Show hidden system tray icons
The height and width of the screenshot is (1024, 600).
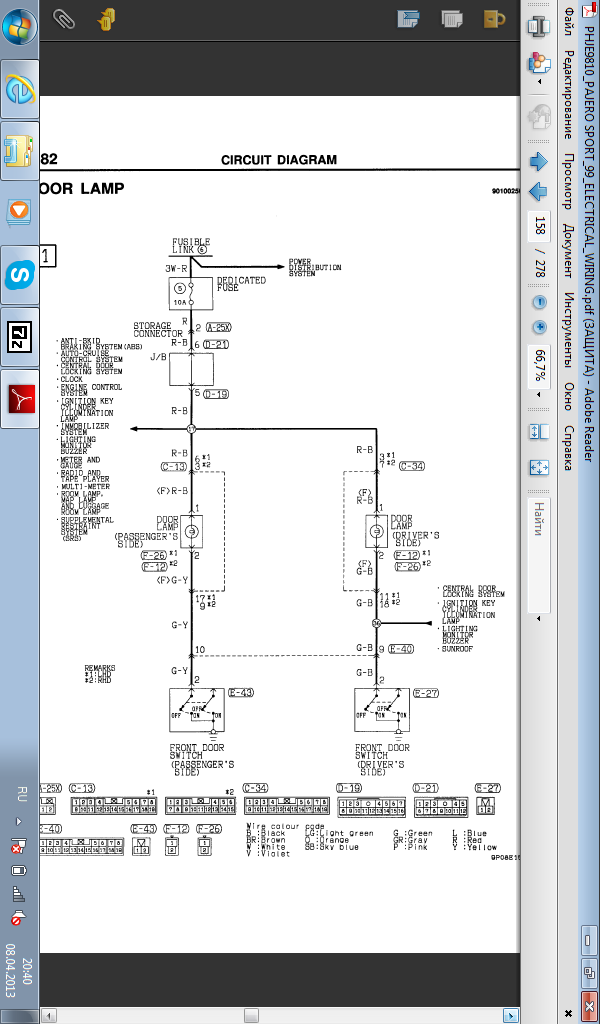point(18,820)
